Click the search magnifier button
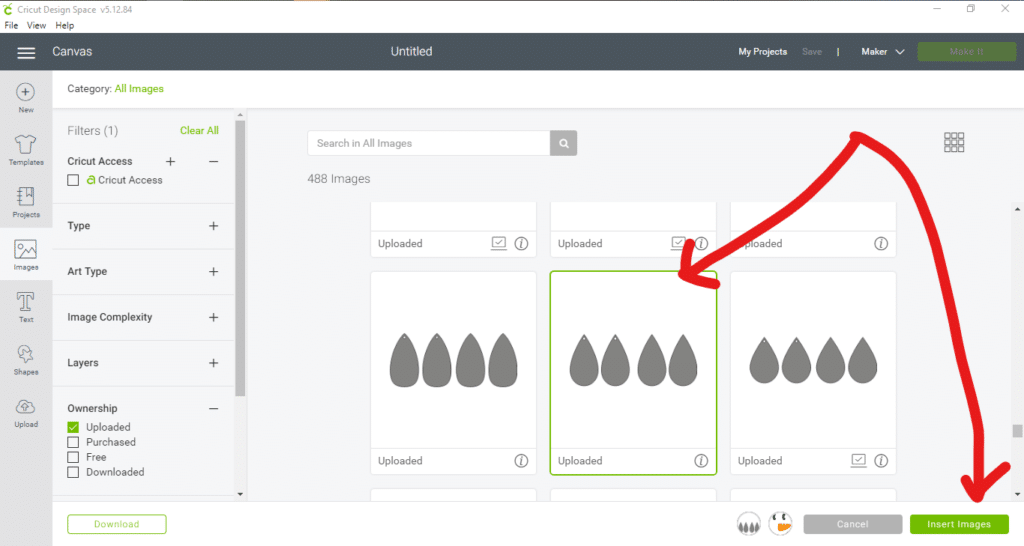The height and width of the screenshot is (546, 1024). pyautogui.click(x=564, y=143)
